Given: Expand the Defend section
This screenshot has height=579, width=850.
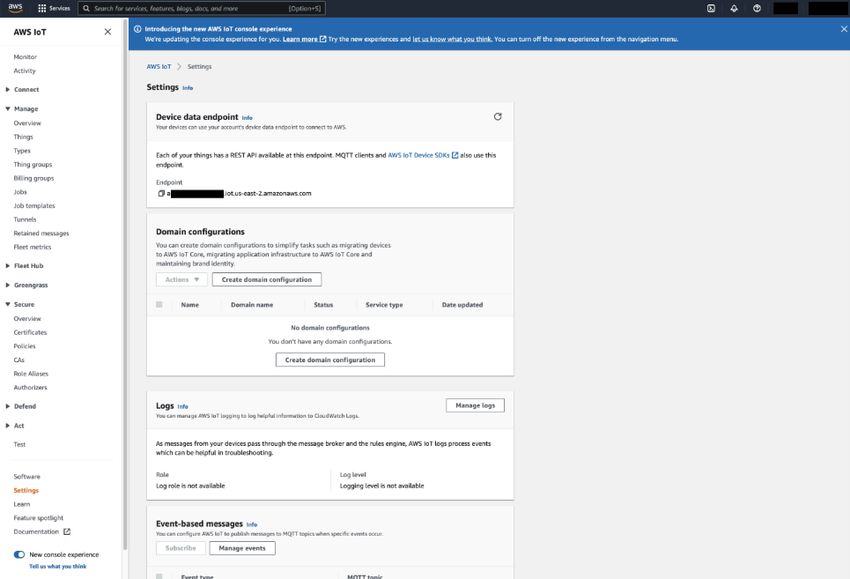Looking at the screenshot, I should [8, 406].
